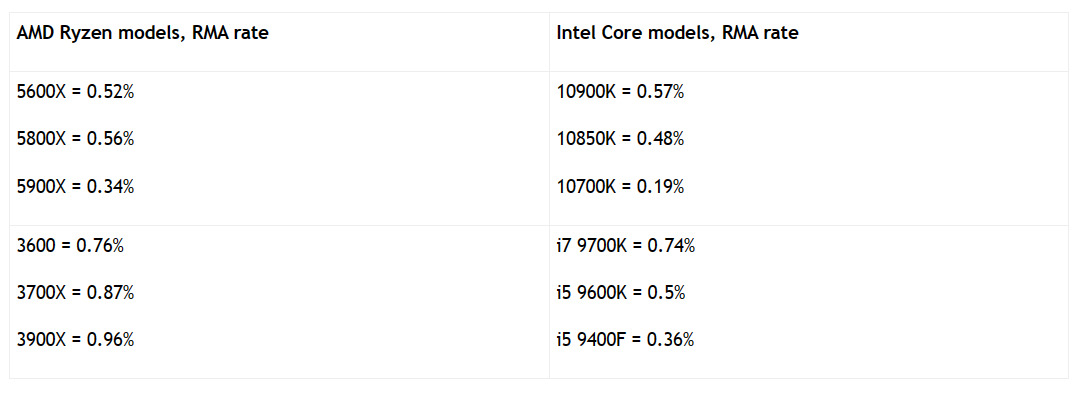Click the 3600 = 0.76% line
1087x407 pixels.
[x=70, y=245]
